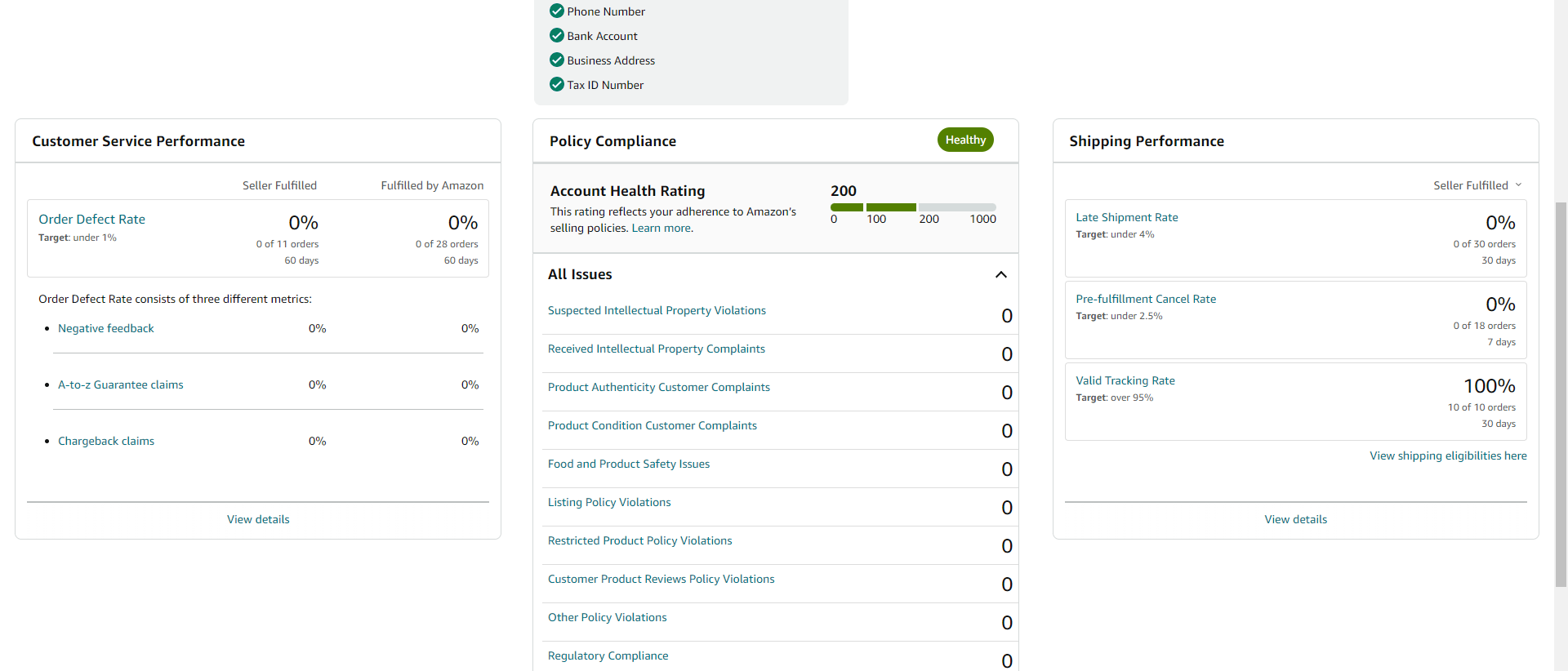Click the Phone Number green checkmark icon

click(x=557, y=11)
